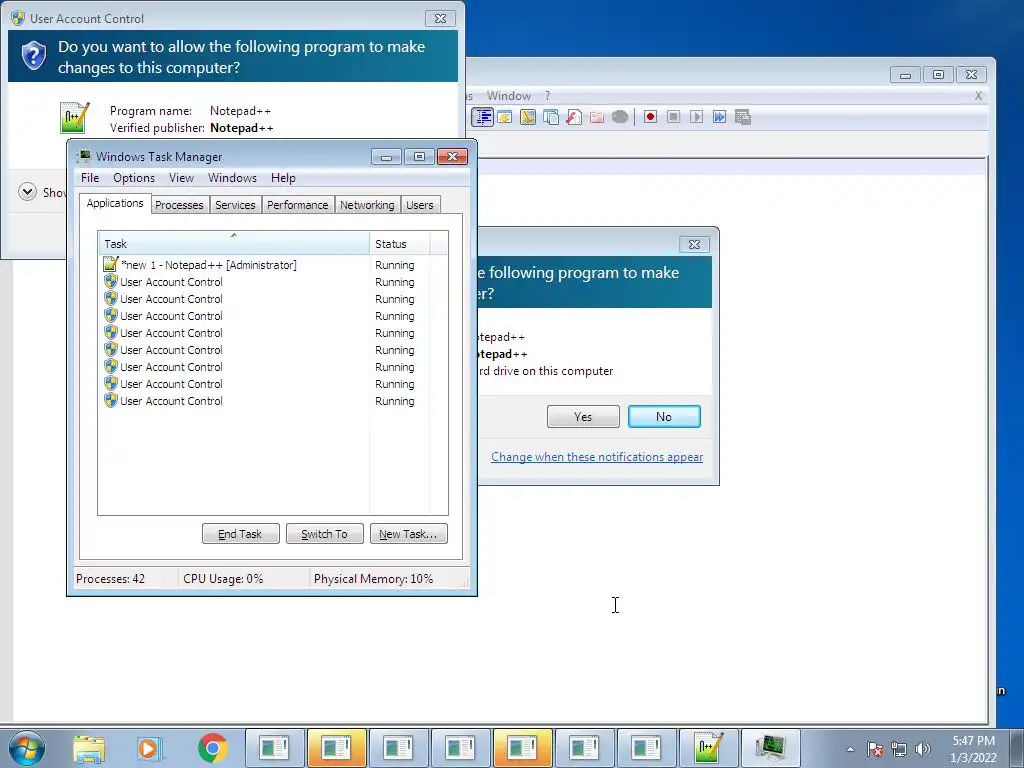This screenshot has width=1024, height=768.
Task: Maximize the Notepad++ window
Action: coord(938,74)
